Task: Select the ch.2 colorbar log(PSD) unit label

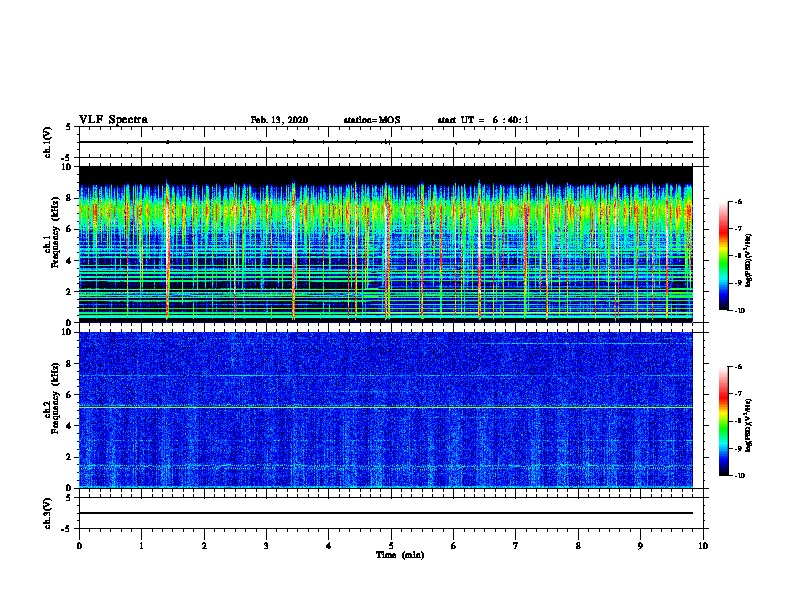Action: click(748, 425)
